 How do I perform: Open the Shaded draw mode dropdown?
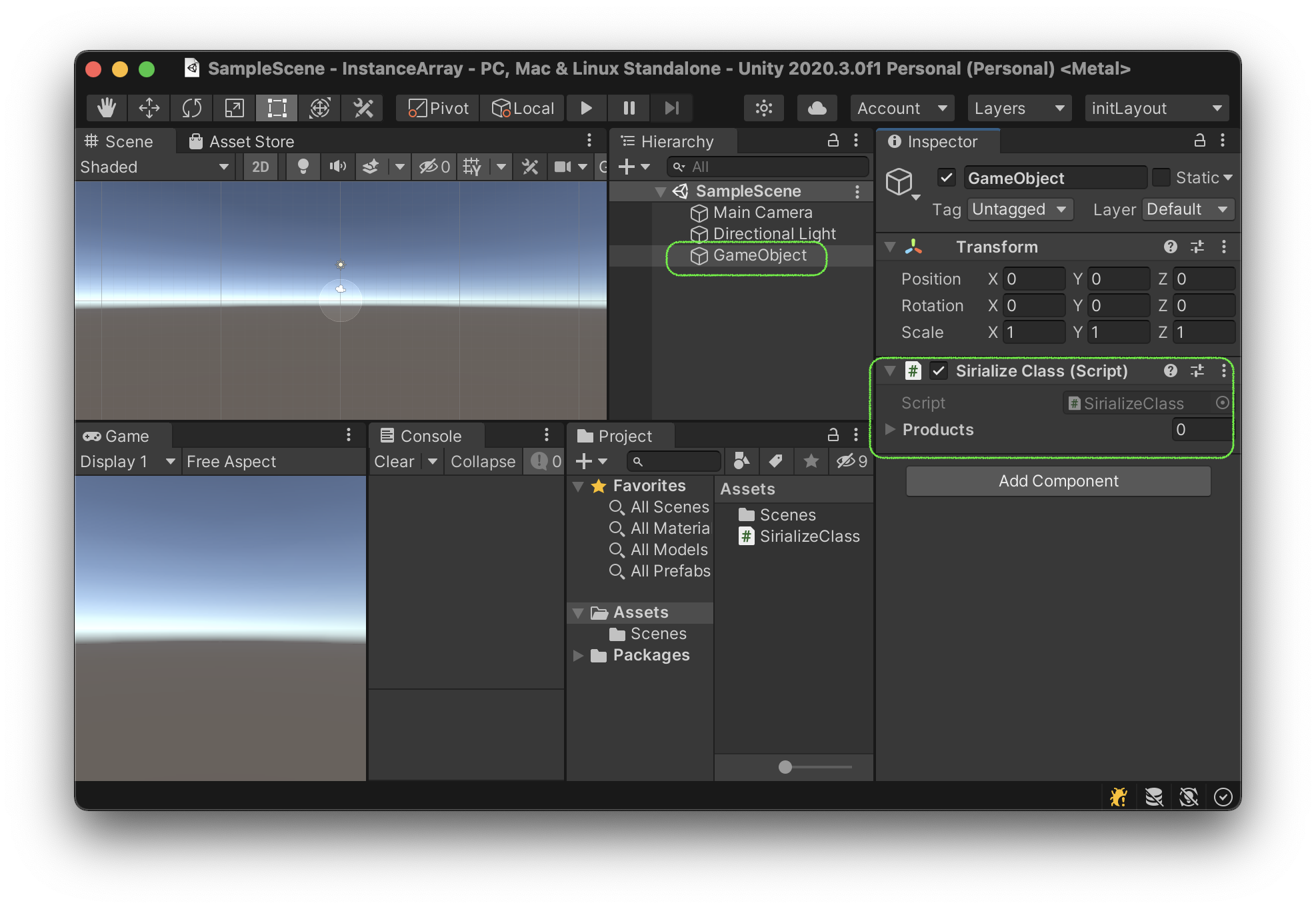pos(153,167)
